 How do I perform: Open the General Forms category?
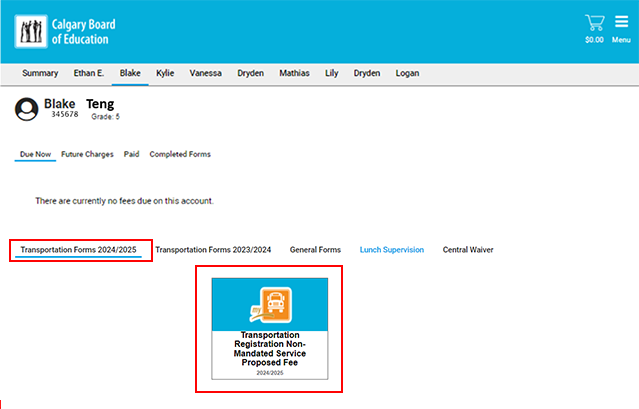coord(315,250)
